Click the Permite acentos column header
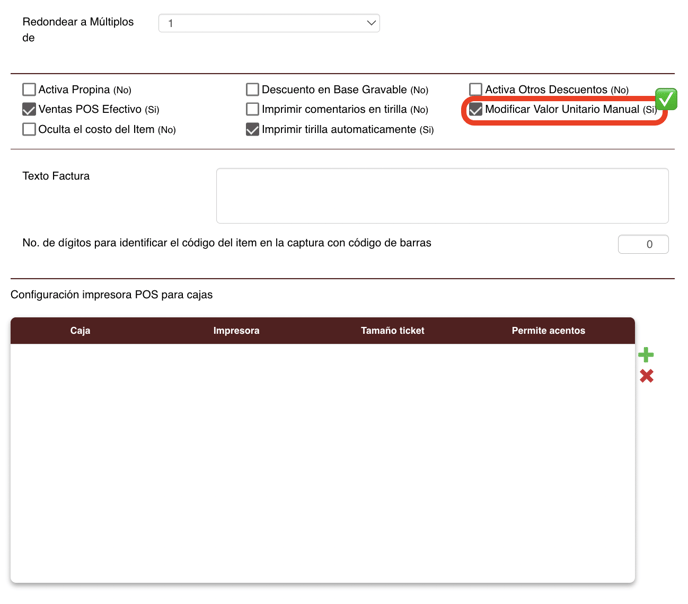Viewport: 688px width, 604px height. (x=548, y=331)
